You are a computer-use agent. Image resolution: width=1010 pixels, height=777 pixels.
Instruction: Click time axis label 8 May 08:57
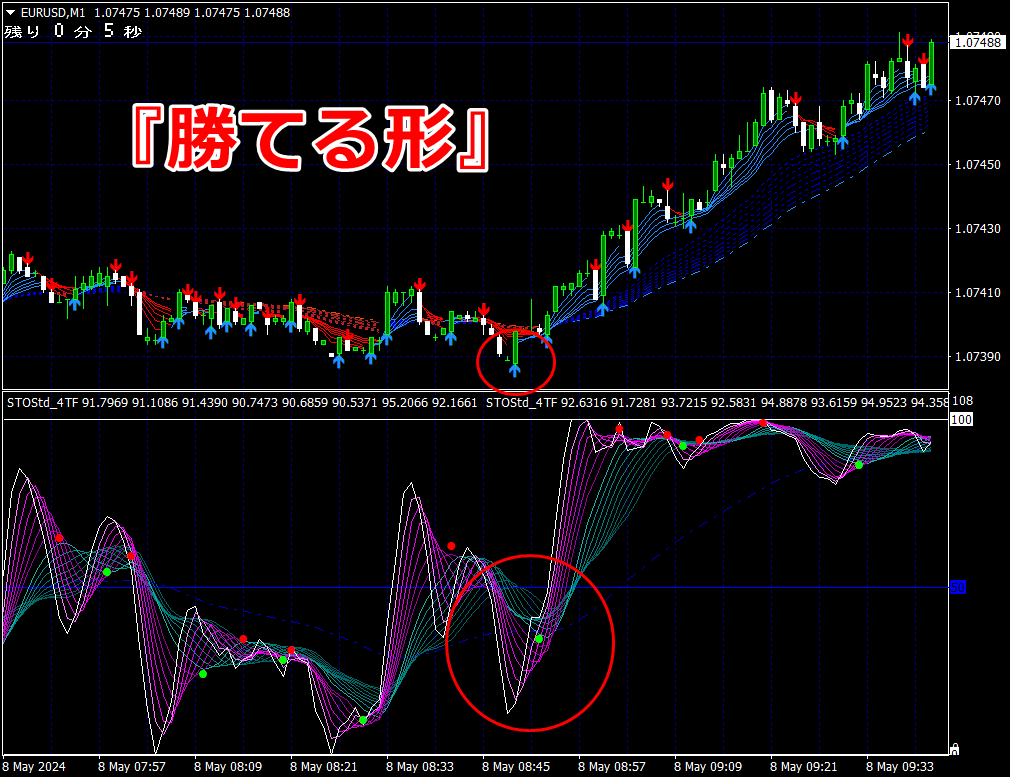tap(612, 767)
